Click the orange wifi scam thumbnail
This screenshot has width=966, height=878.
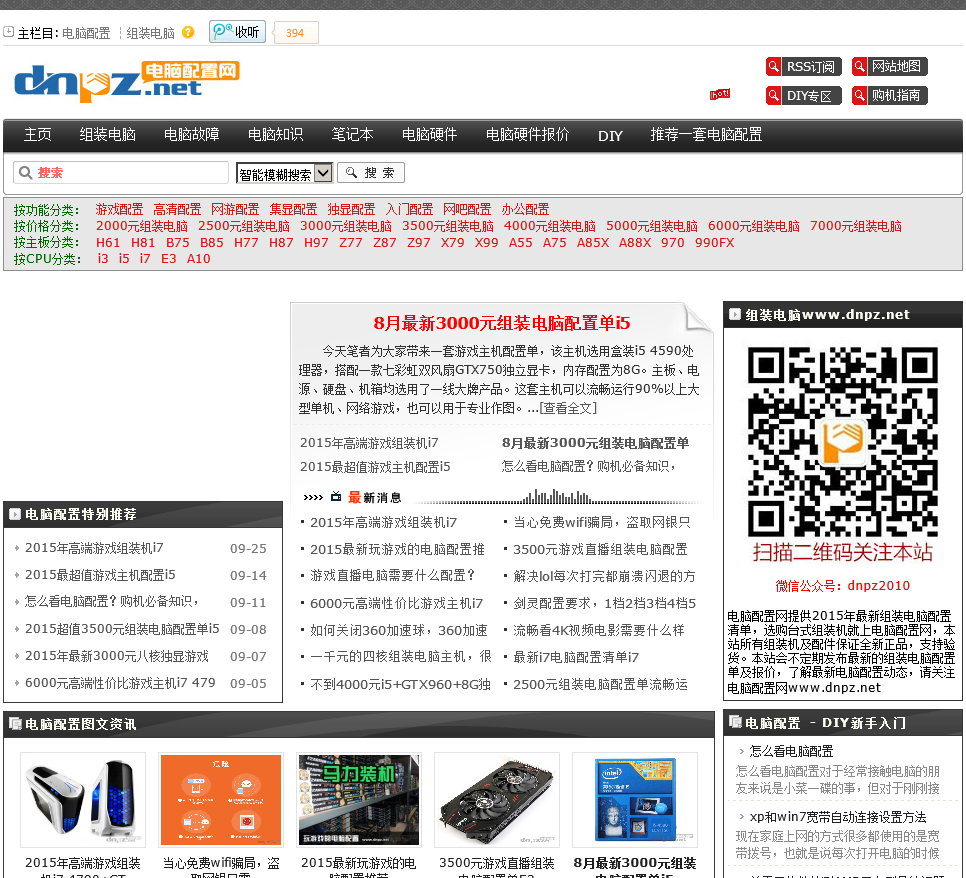[221, 800]
